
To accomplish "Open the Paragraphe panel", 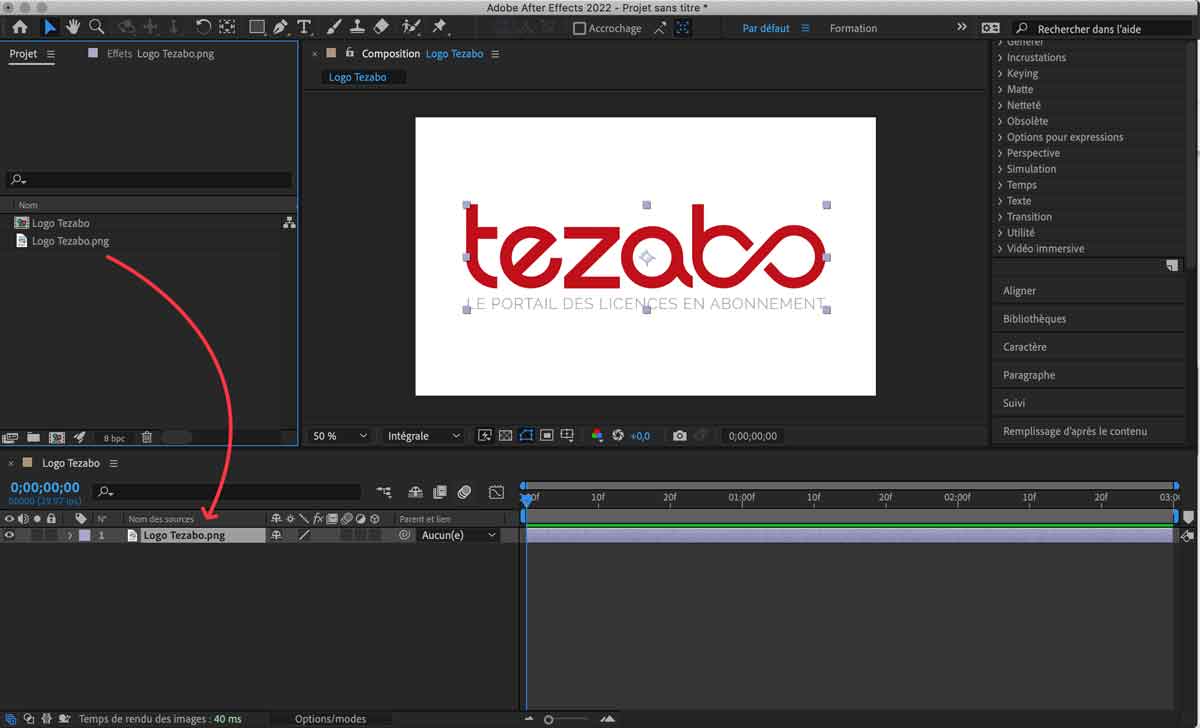I will pyautogui.click(x=1029, y=375).
